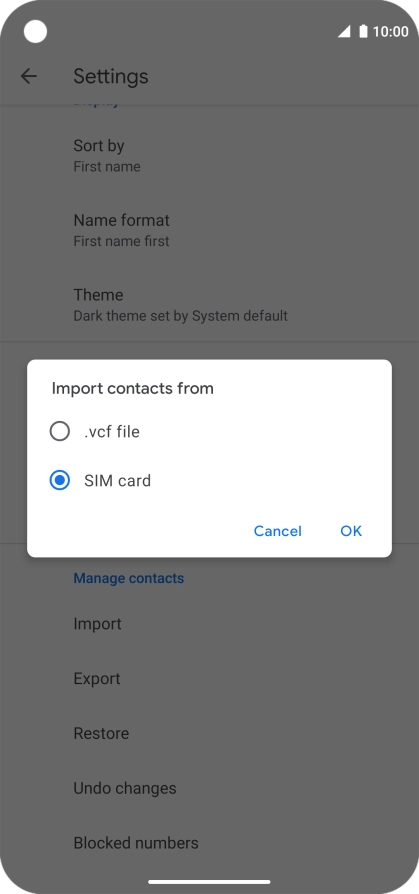
Task: Tap the back arrow in Settings header
Action: (x=29, y=76)
